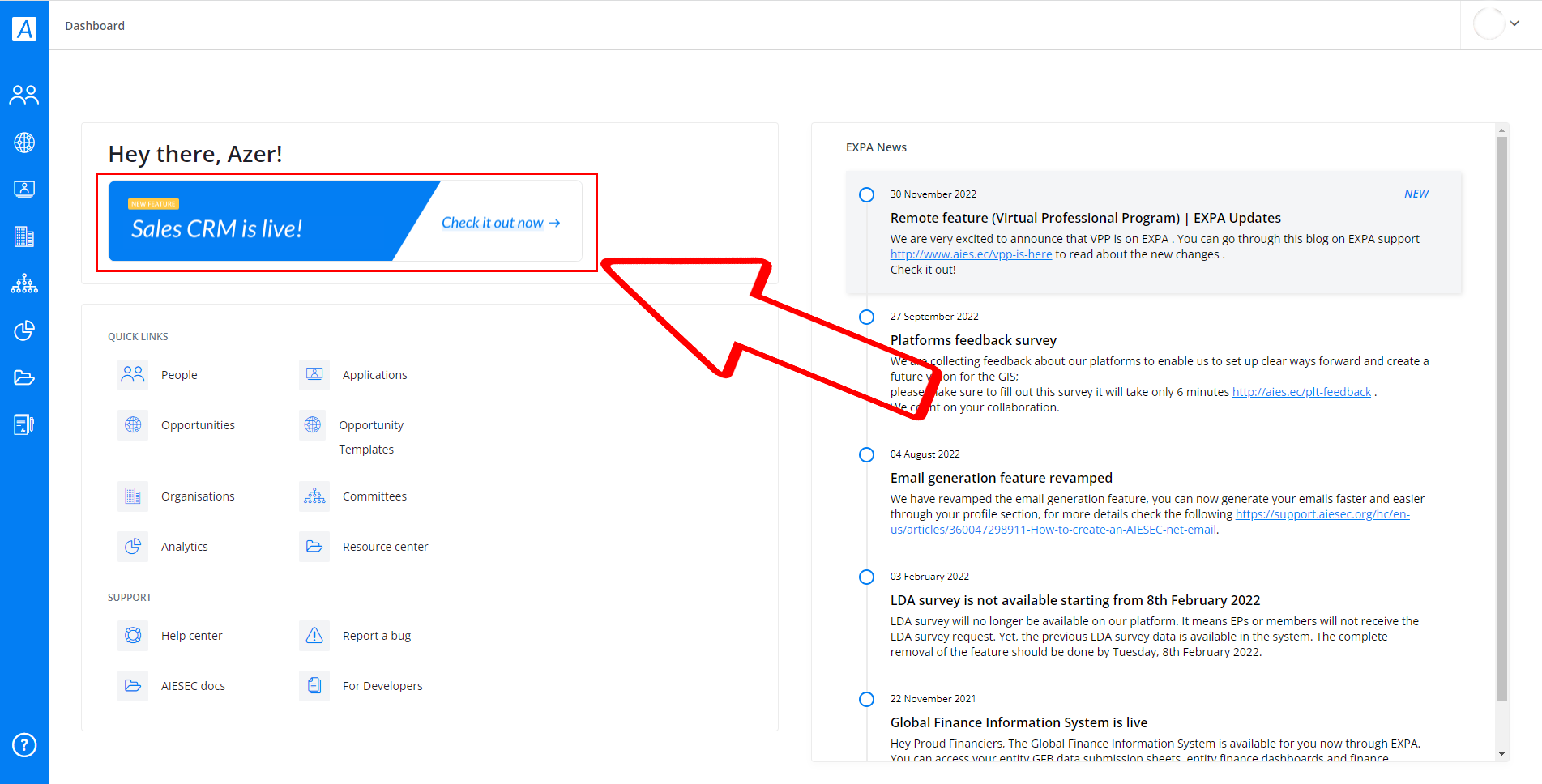
Task: Select the 03 February 2022 news marker
Action: [x=866, y=577]
